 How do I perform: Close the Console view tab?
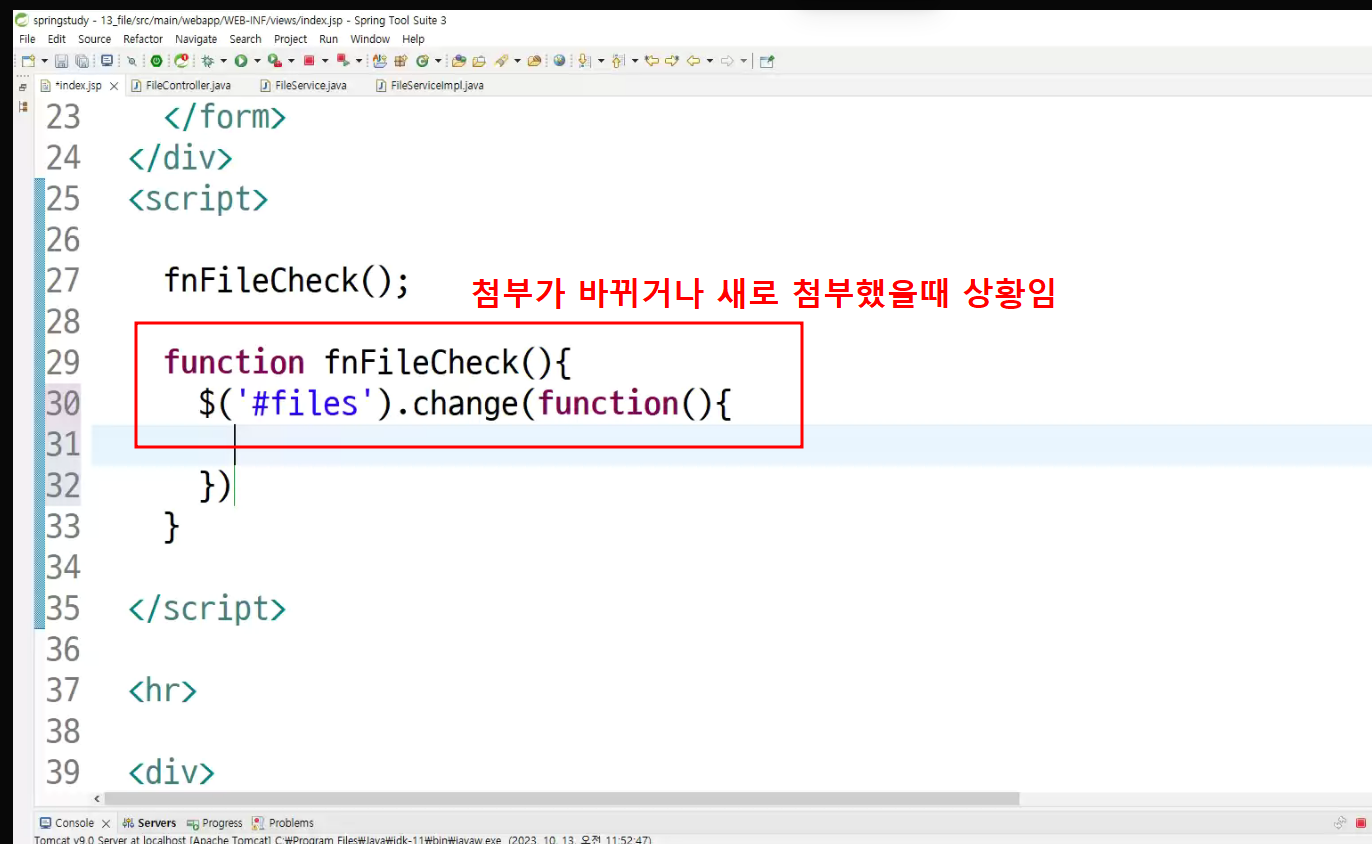pos(106,823)
